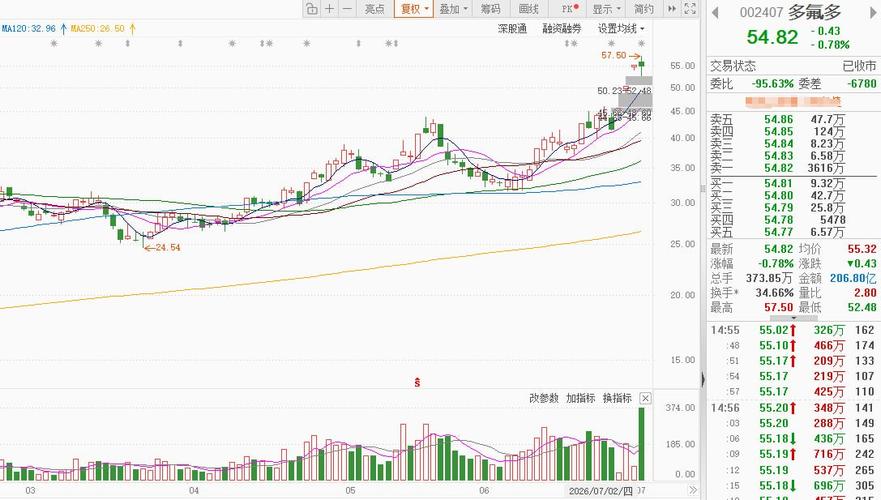This screenshot has width=881, height=500.
Task: Click 卖五 price 54.86
Action: point(778,119)
